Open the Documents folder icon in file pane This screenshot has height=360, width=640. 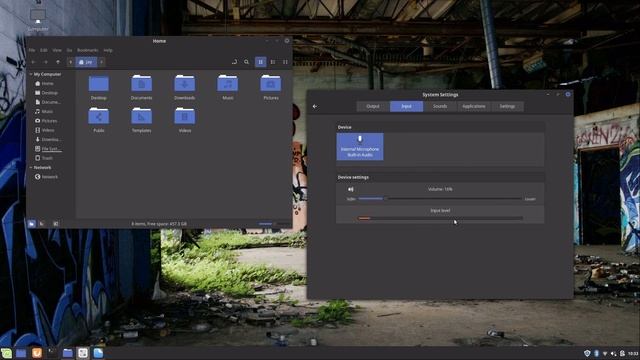(x=142, y=84)
